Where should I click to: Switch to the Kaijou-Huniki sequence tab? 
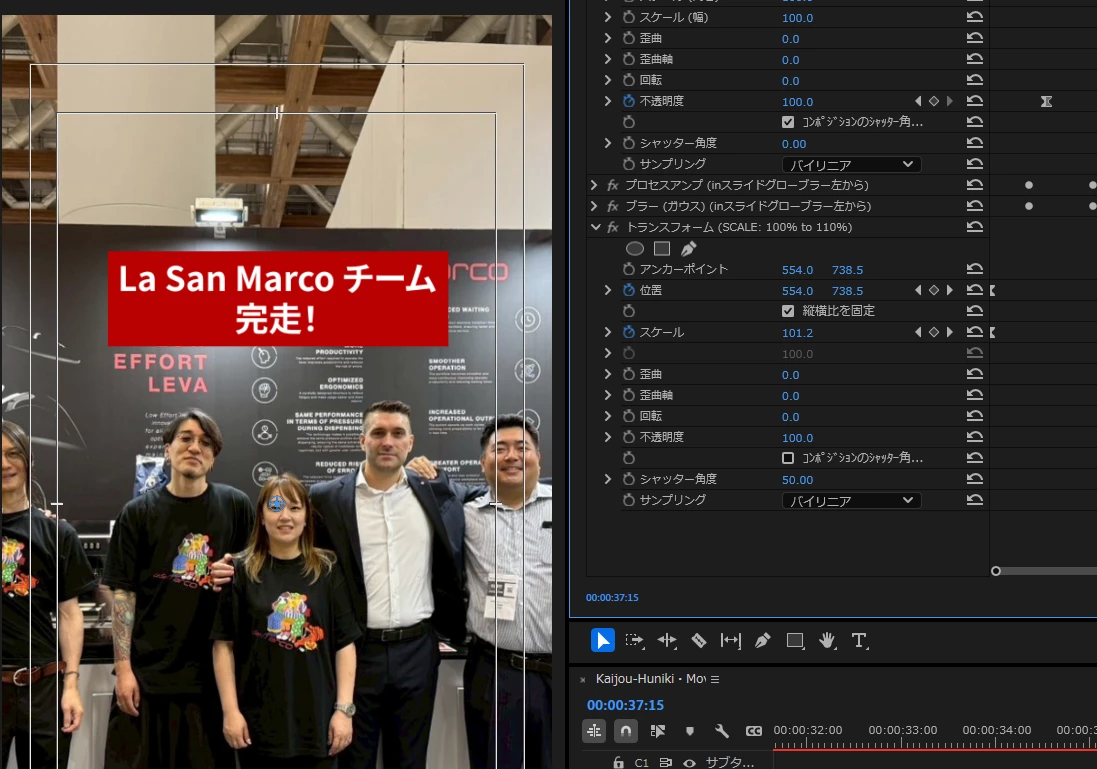pyautogui.click(x=651, y=679)
